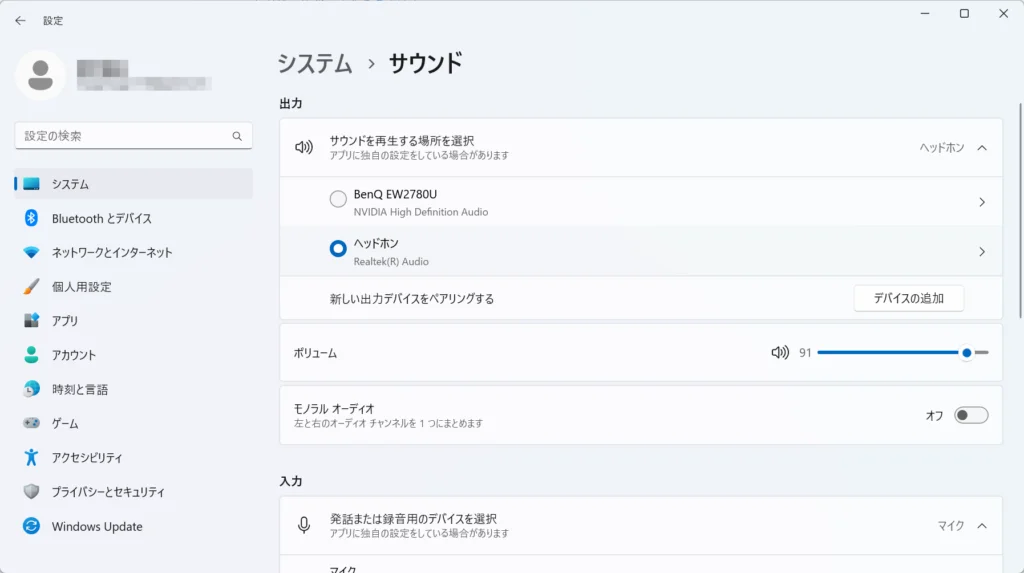Click the 個人用設定 paintbrush icon

click(31, 287)
